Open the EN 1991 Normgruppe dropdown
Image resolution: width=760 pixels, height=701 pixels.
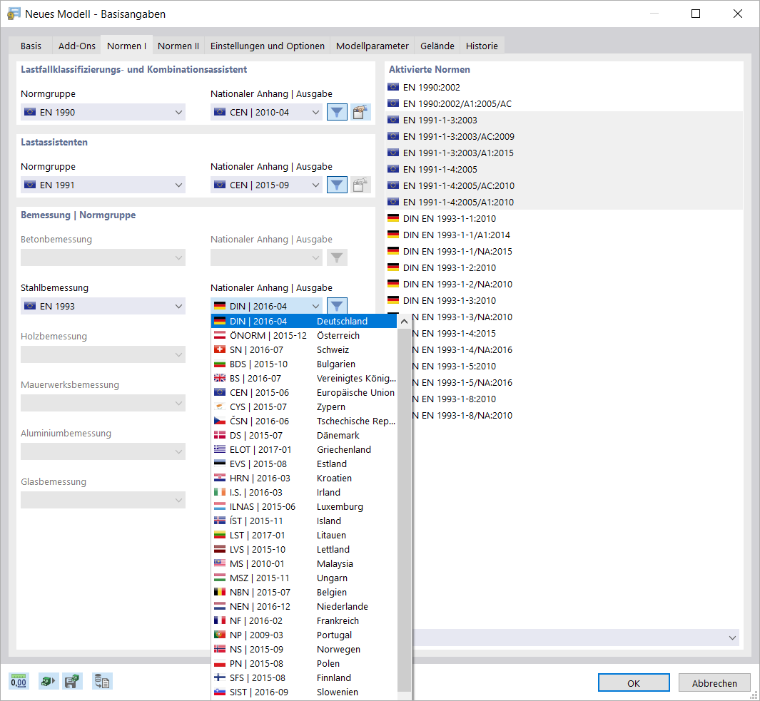click(103, 185)
